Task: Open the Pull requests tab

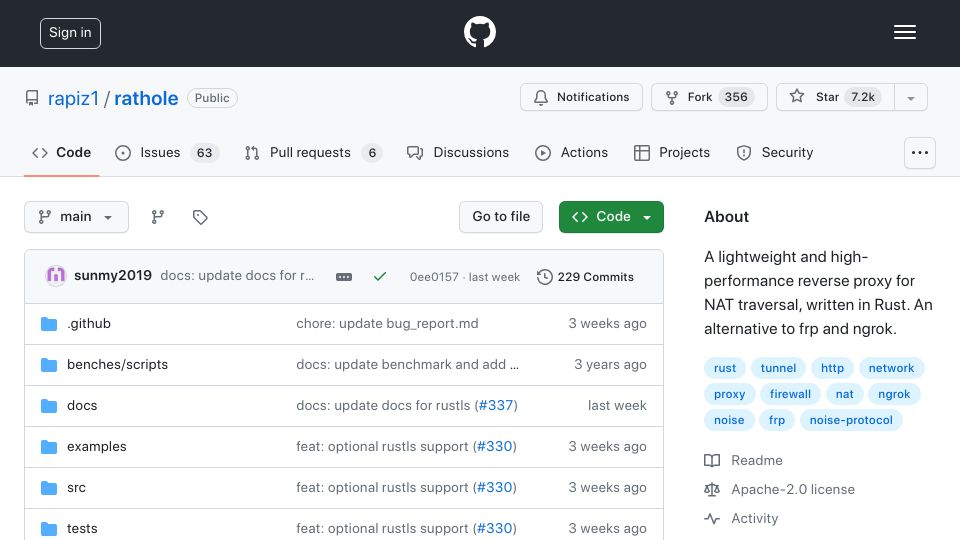Action: [x=313, y=152]
